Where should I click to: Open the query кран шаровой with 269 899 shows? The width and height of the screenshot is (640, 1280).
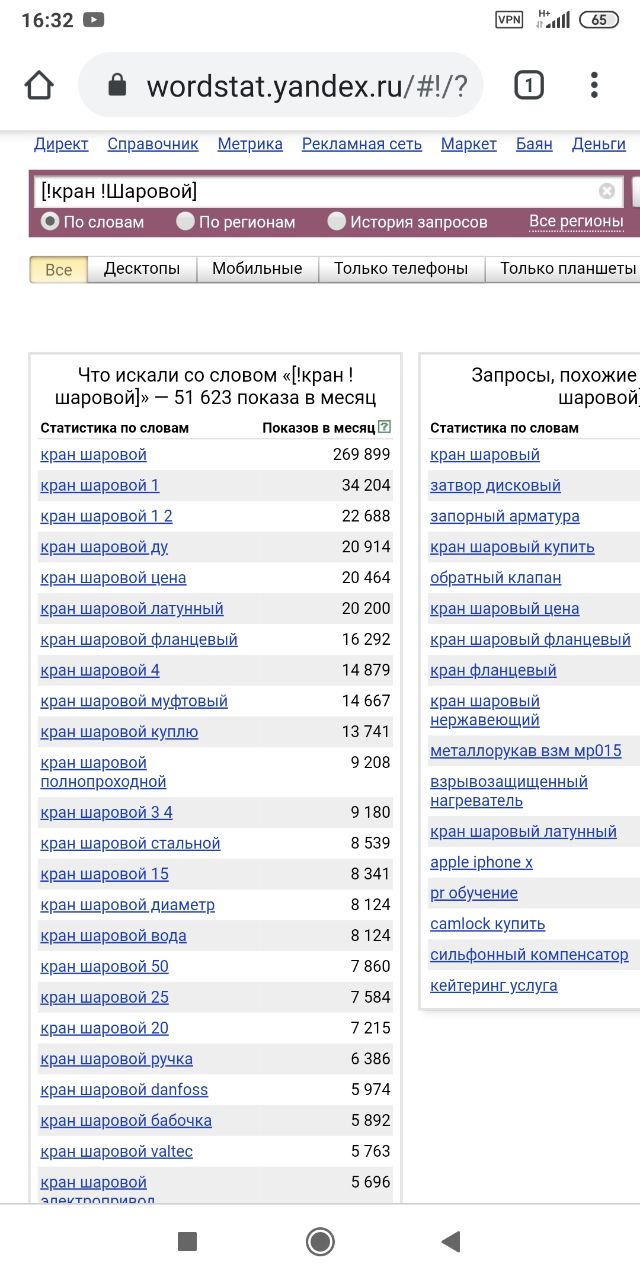coord(93,455)
